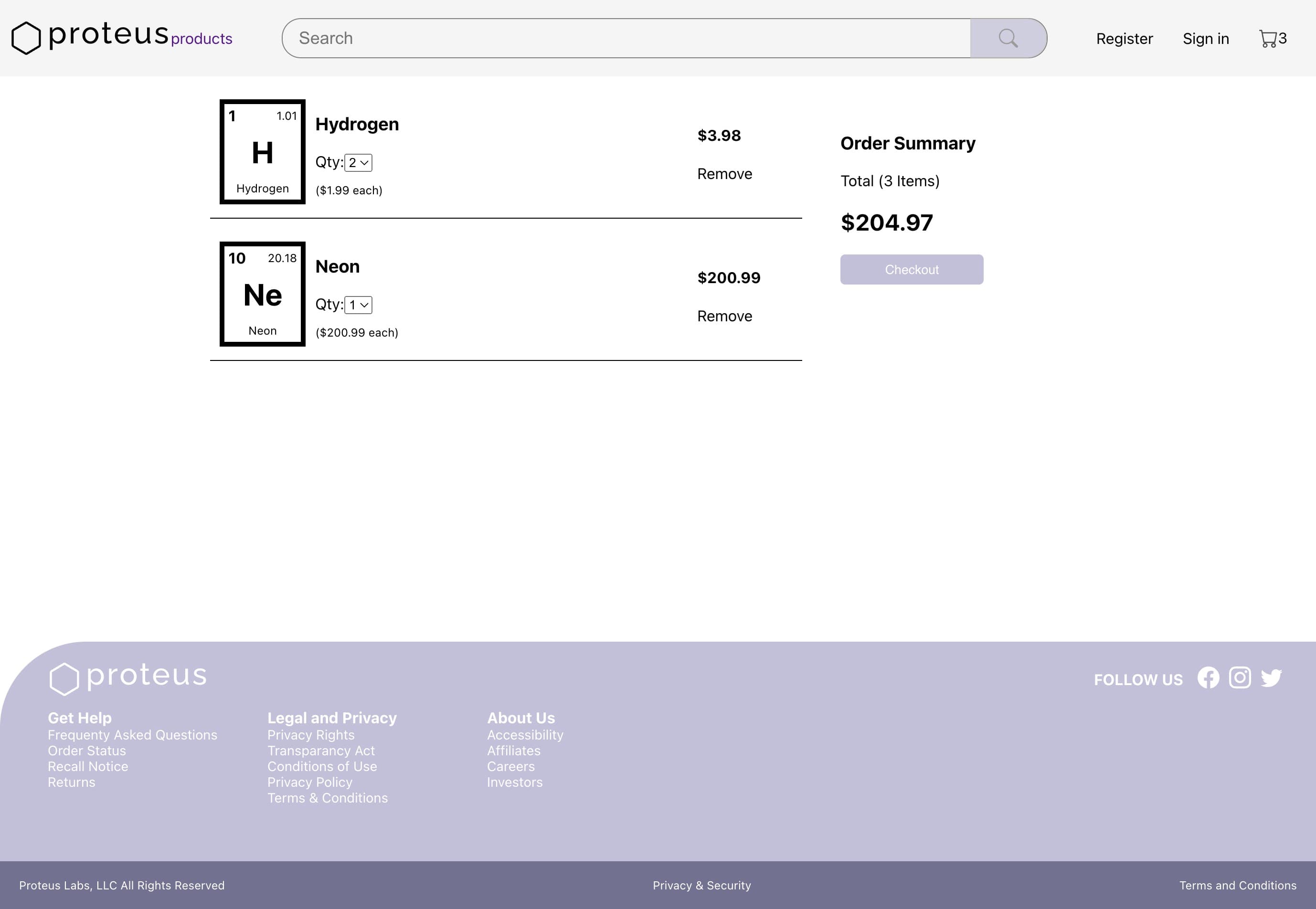
Task: Open Privacy & Security bottom link
Action: pos(701,885)
